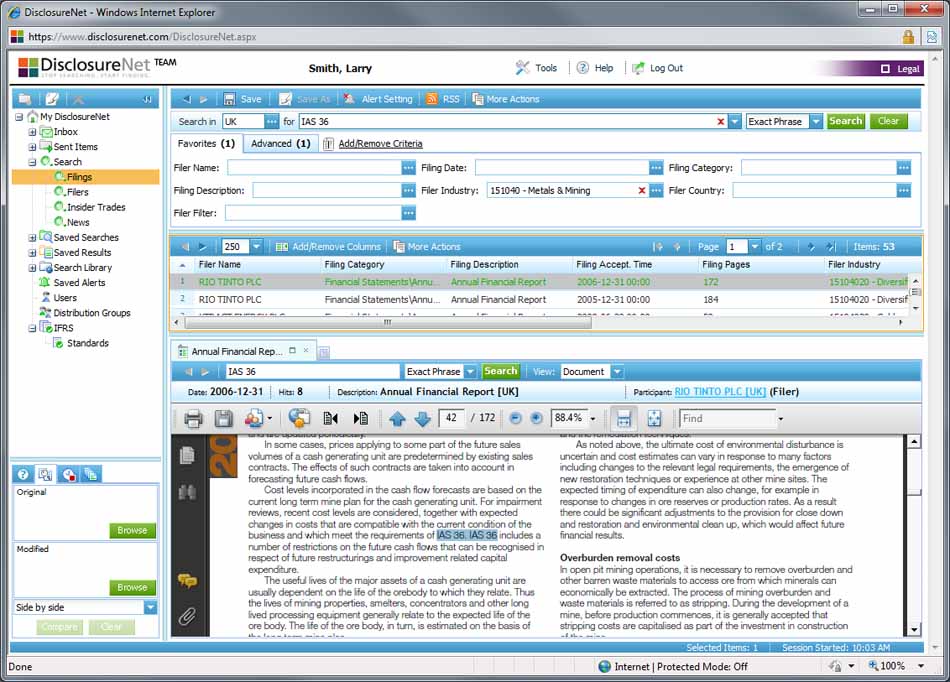Open the View Document dropdown
This screenshot has height=682, width=950.
coord(617,371)
